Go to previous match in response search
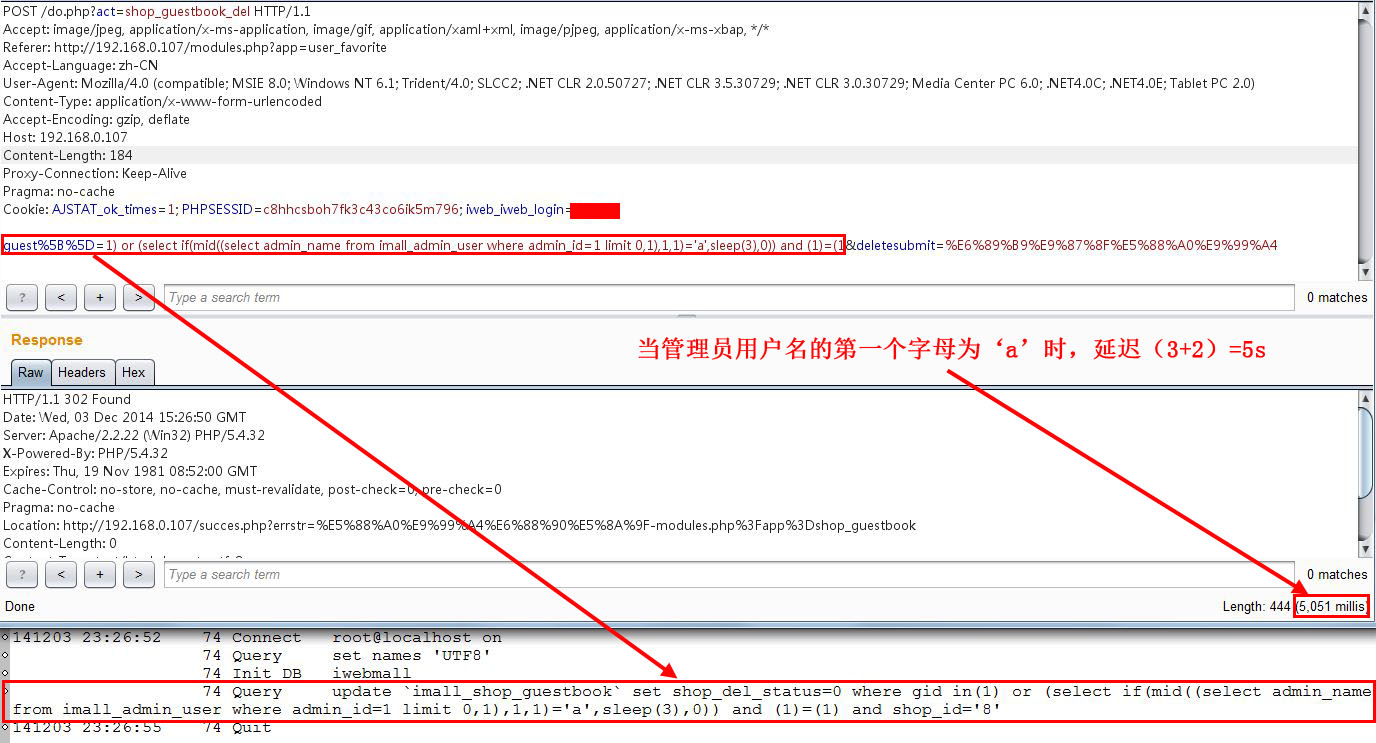This screenshot has width=1376, height=743. 61,574
